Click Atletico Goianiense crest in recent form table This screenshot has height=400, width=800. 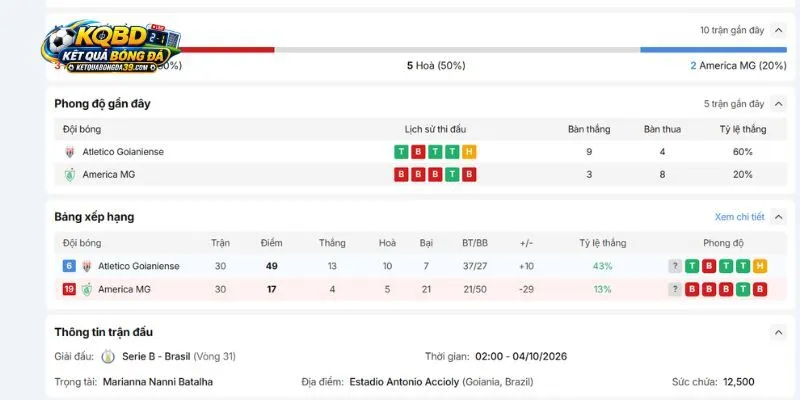tap(70, 152)
